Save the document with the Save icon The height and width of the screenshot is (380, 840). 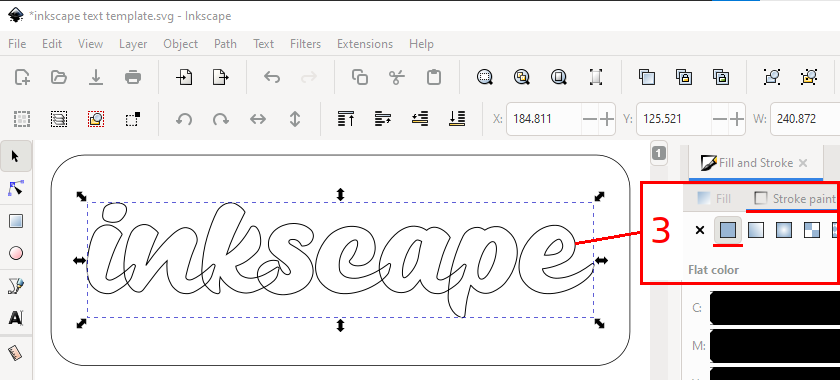pos(96,77)
